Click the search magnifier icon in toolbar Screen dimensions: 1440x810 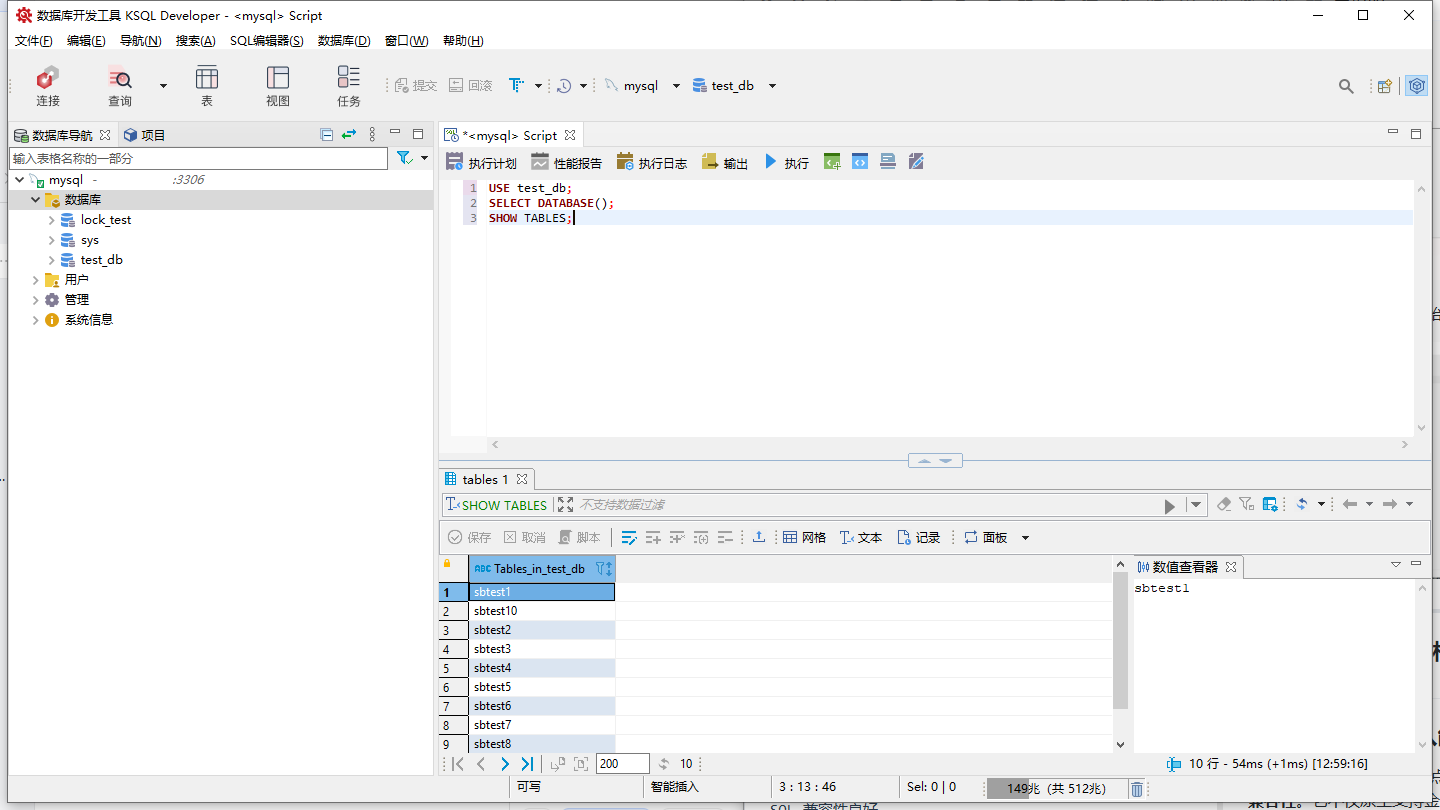point(1346,86)
